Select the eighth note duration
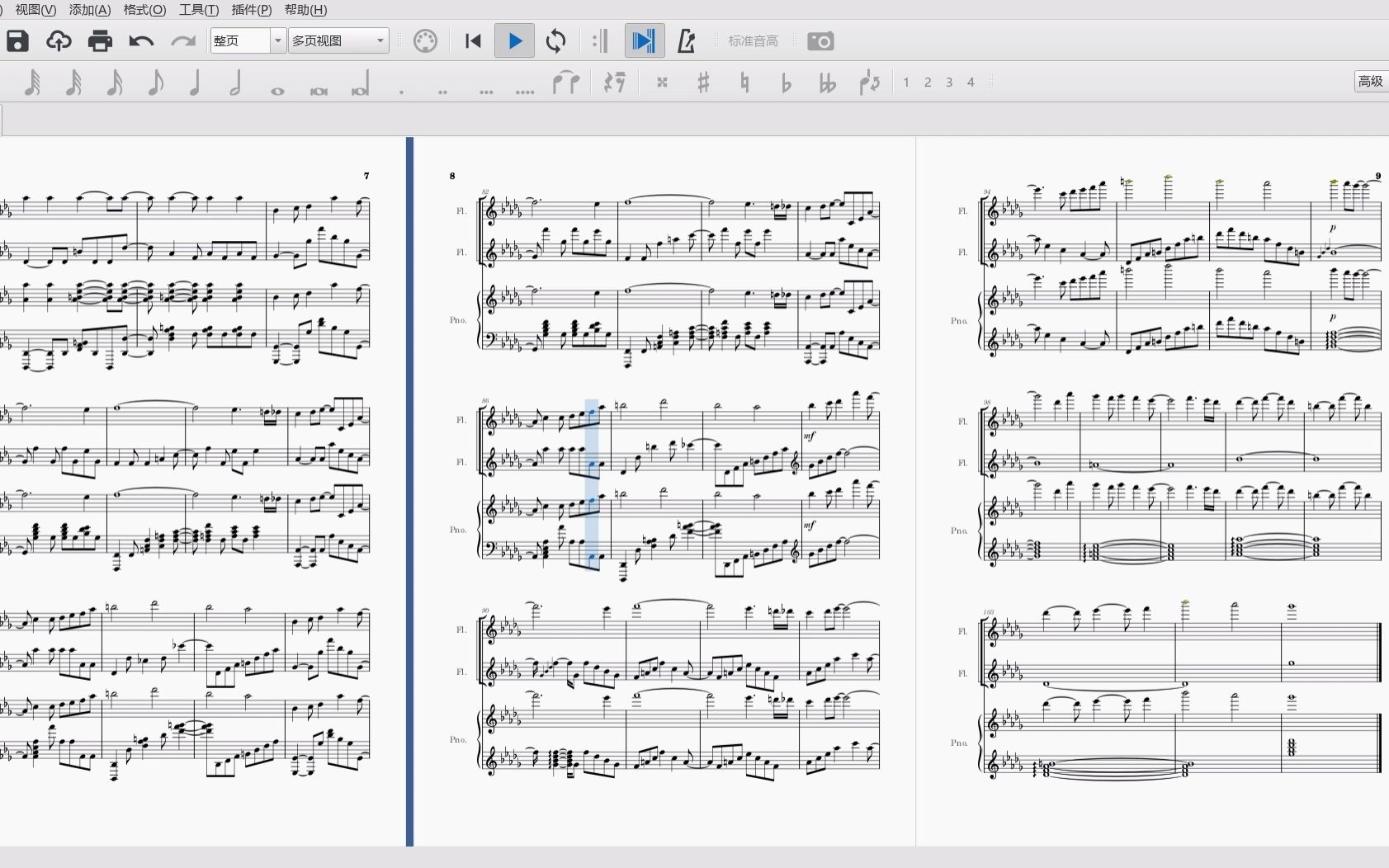This screenshot has width=1389, height=868. click(x=154, y=83)
